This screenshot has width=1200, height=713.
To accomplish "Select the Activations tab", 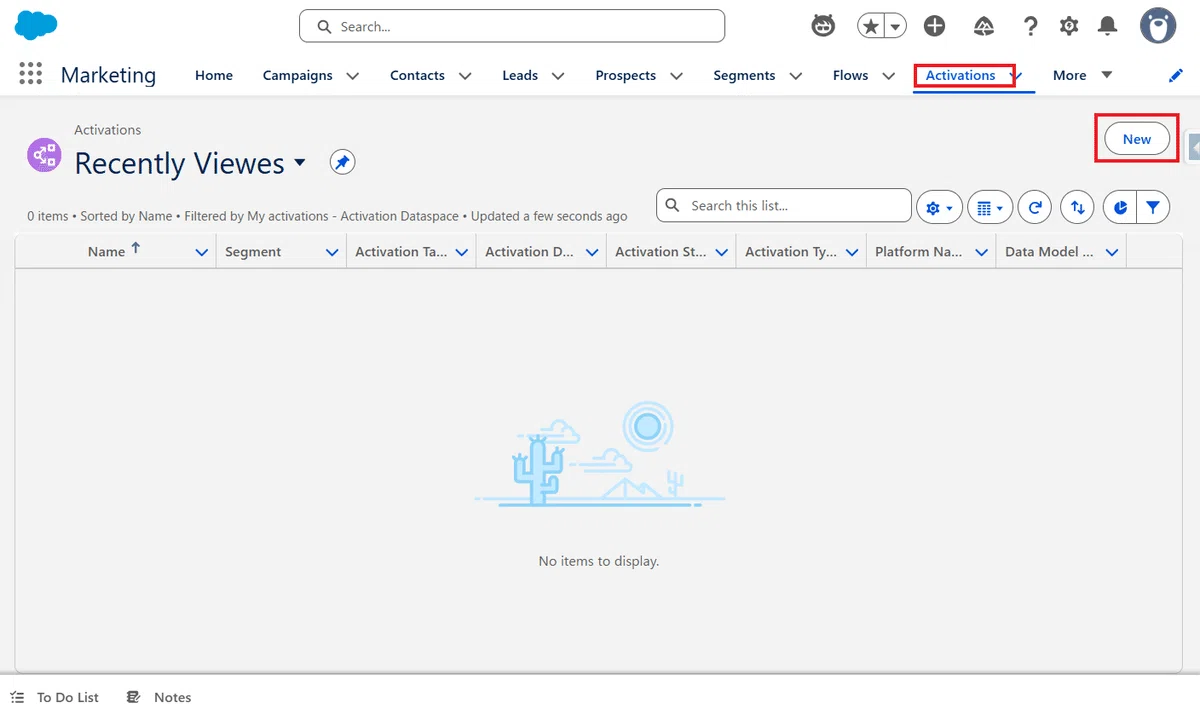I will [960, 75].
